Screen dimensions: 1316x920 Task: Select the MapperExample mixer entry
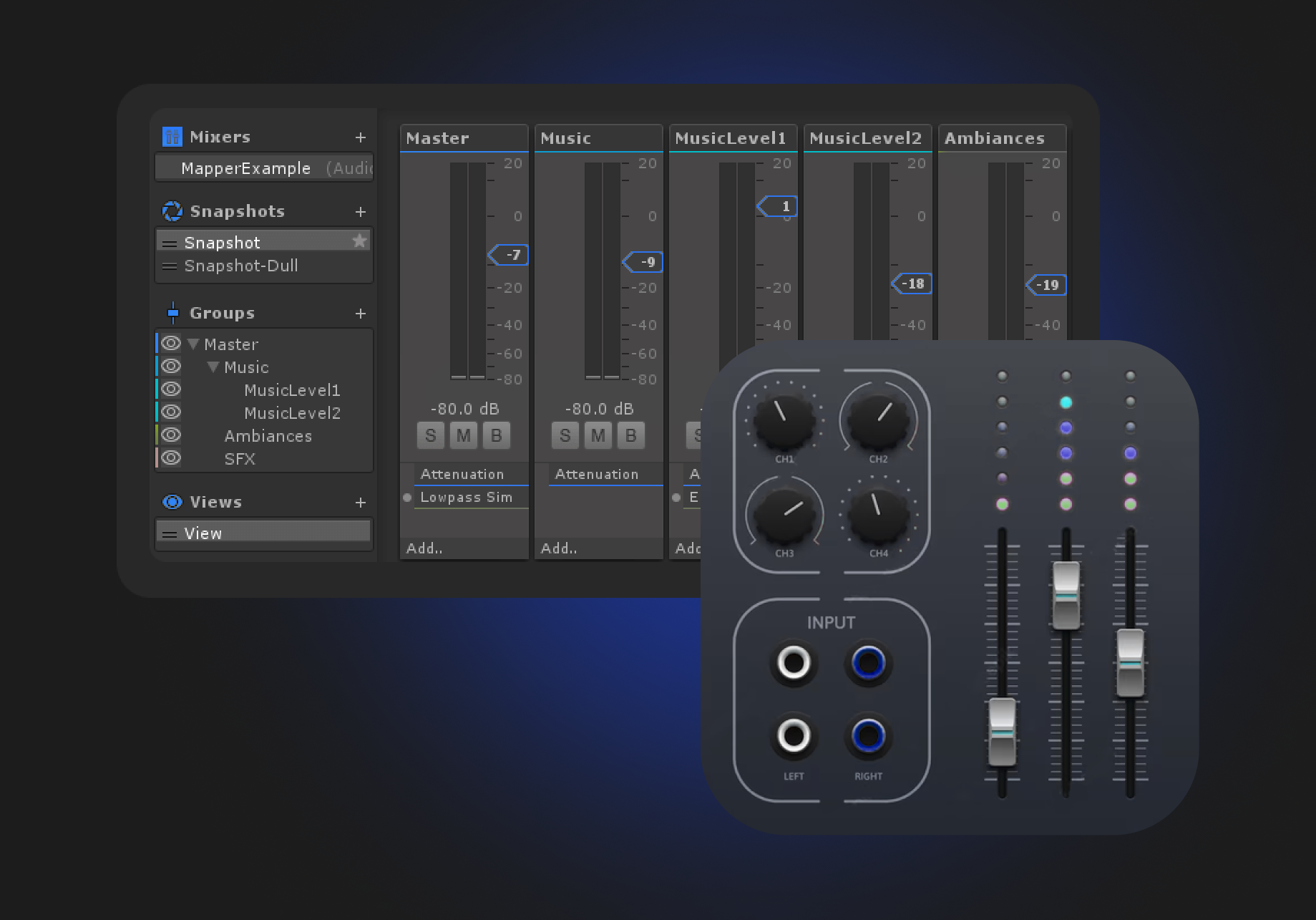[x=246, y=168]
